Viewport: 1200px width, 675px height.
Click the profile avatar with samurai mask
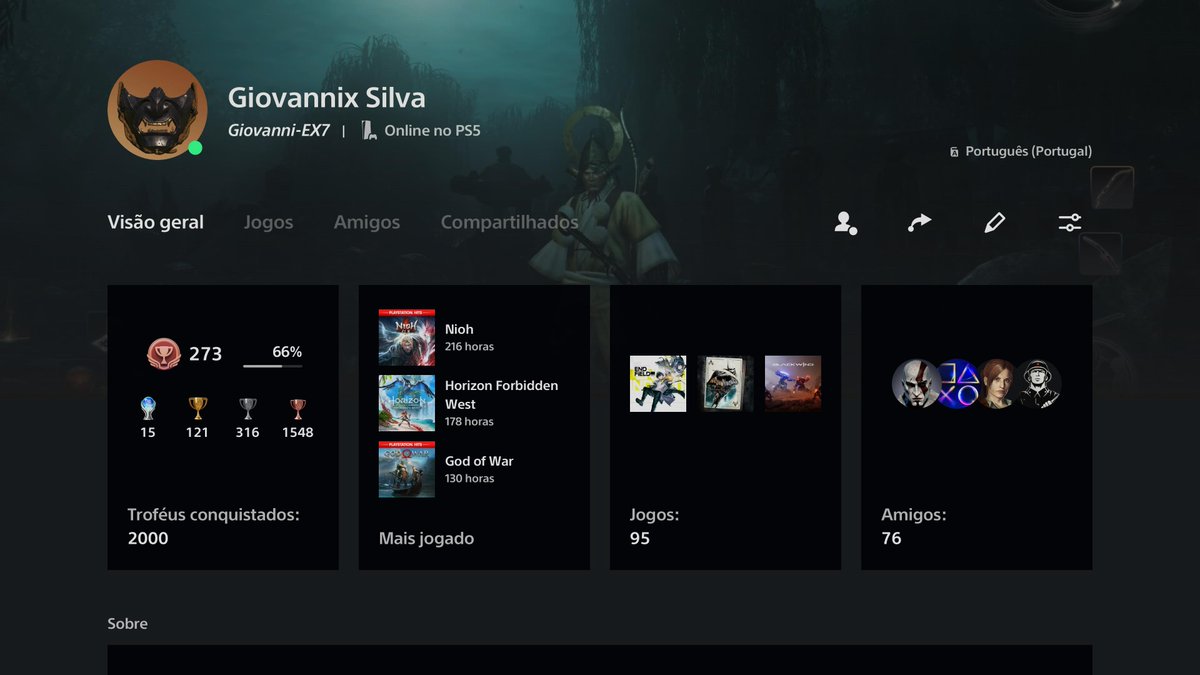tap(157, 110)
